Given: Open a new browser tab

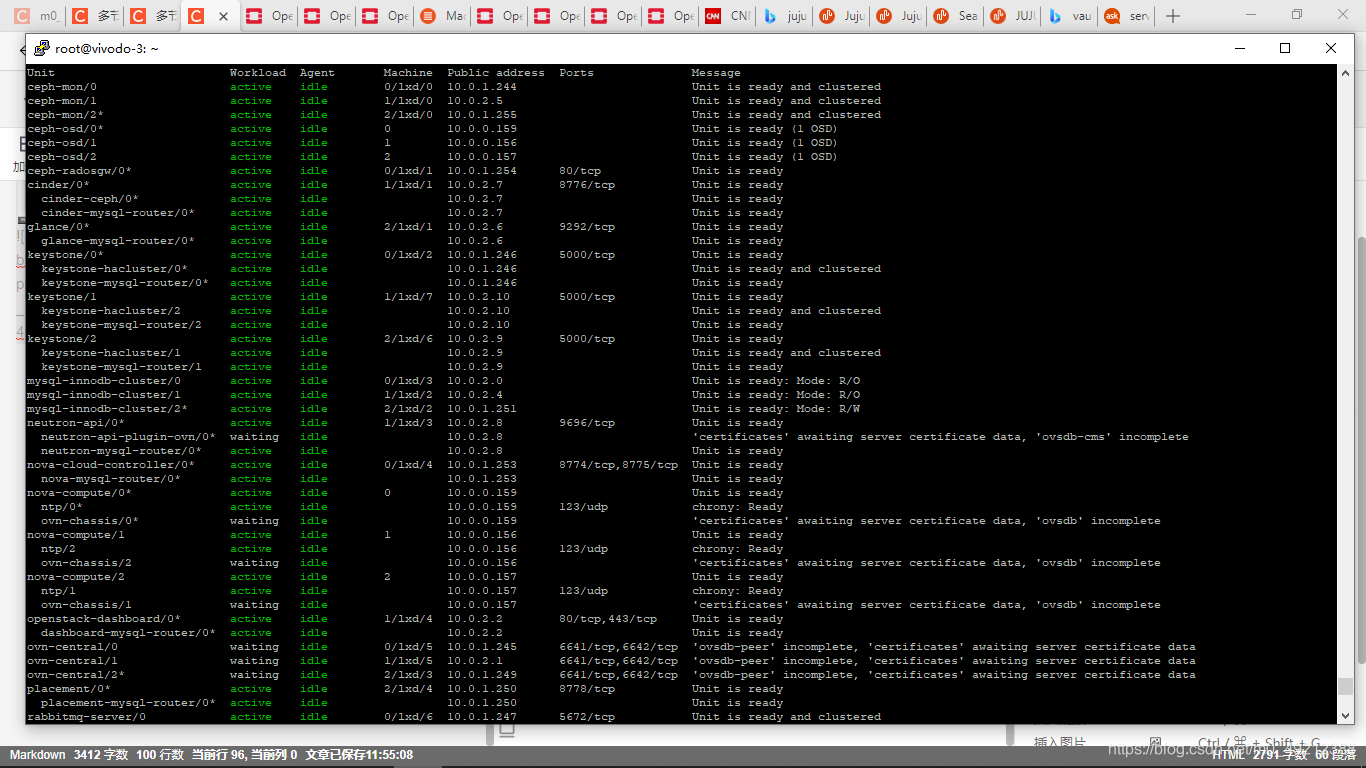Looking at the screenshot, I should [1174, 16].
